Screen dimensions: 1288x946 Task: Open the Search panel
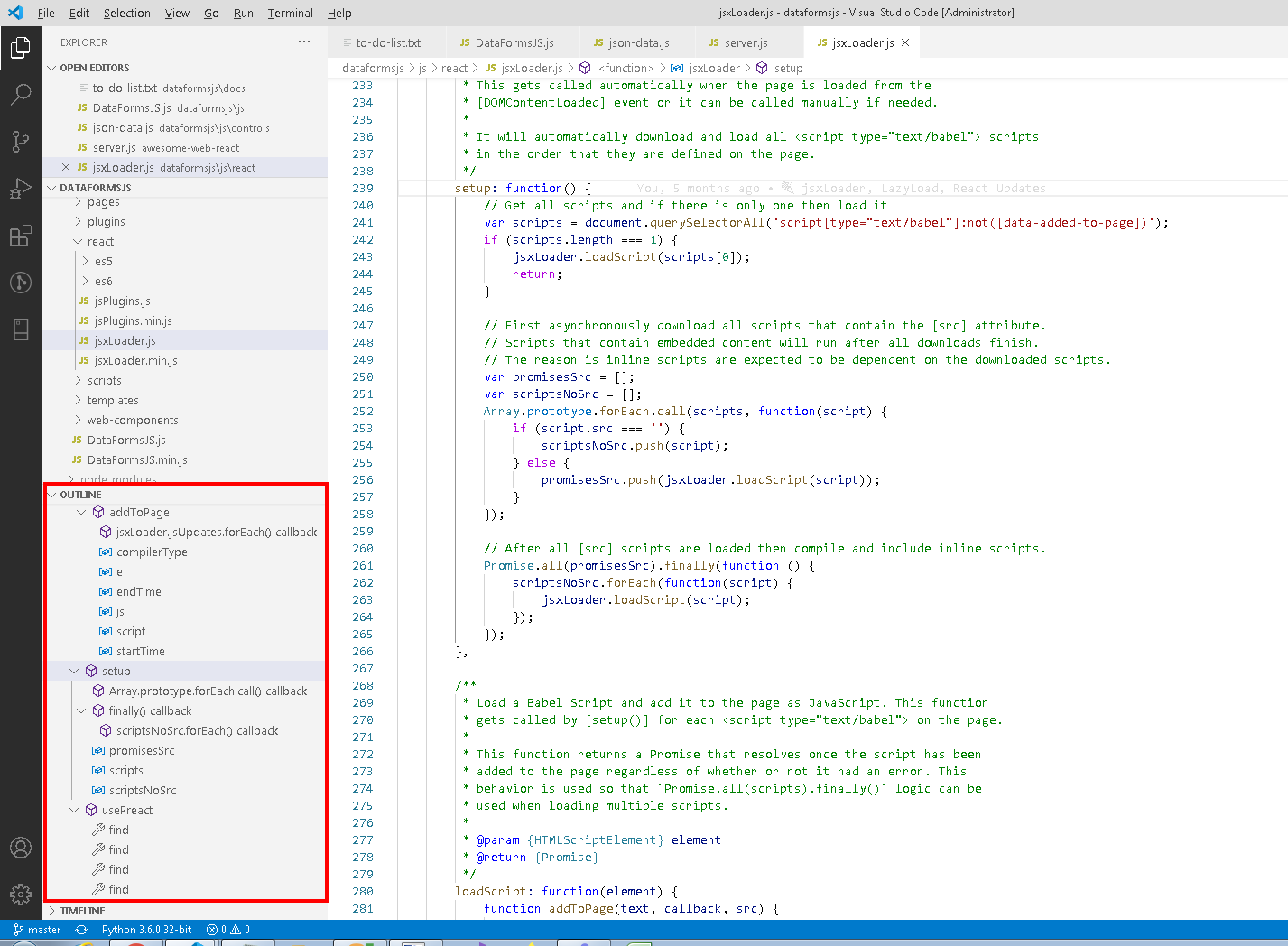21,94
